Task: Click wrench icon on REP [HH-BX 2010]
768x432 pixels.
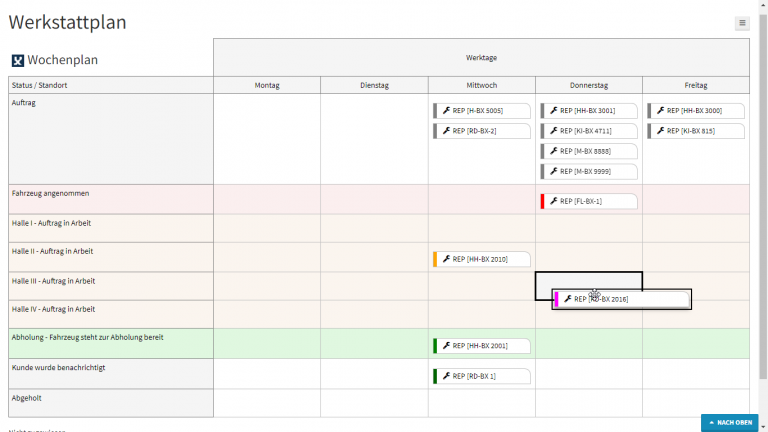Action: coord(446,259)
